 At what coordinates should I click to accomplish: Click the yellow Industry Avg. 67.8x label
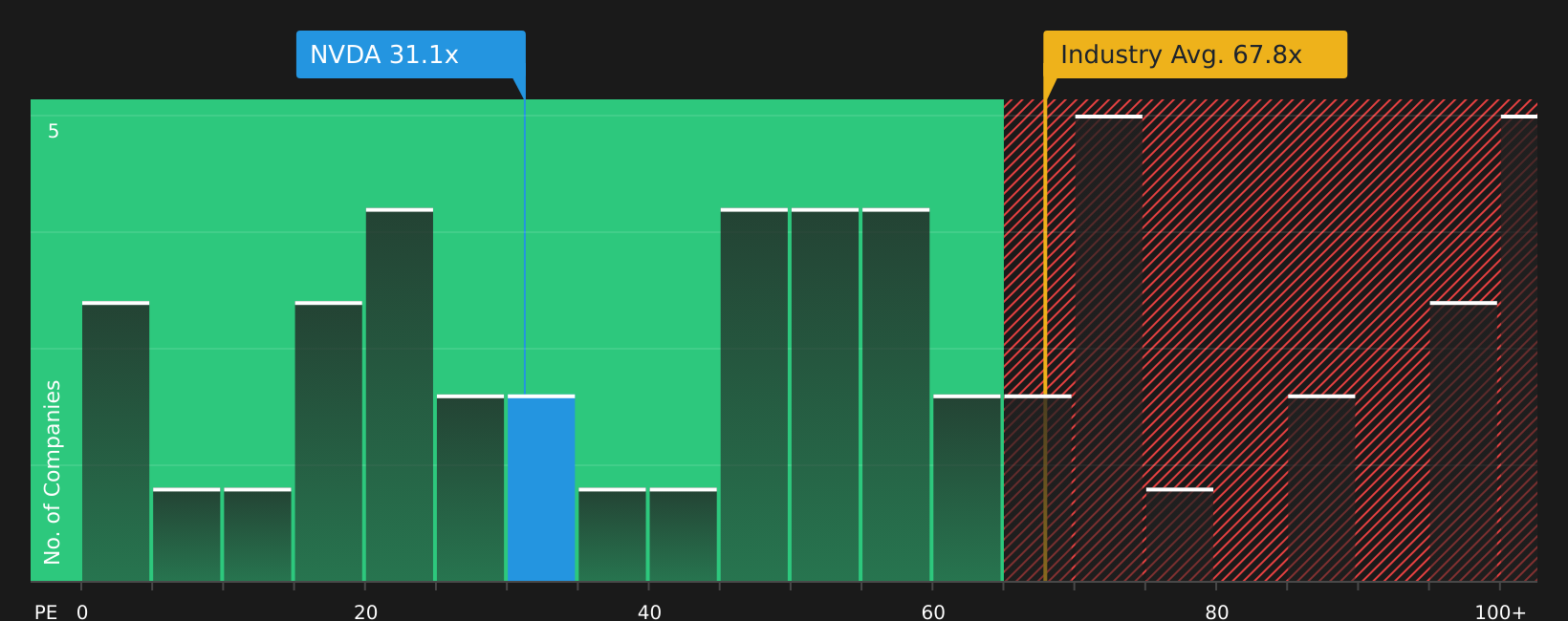click(1195, 54)
